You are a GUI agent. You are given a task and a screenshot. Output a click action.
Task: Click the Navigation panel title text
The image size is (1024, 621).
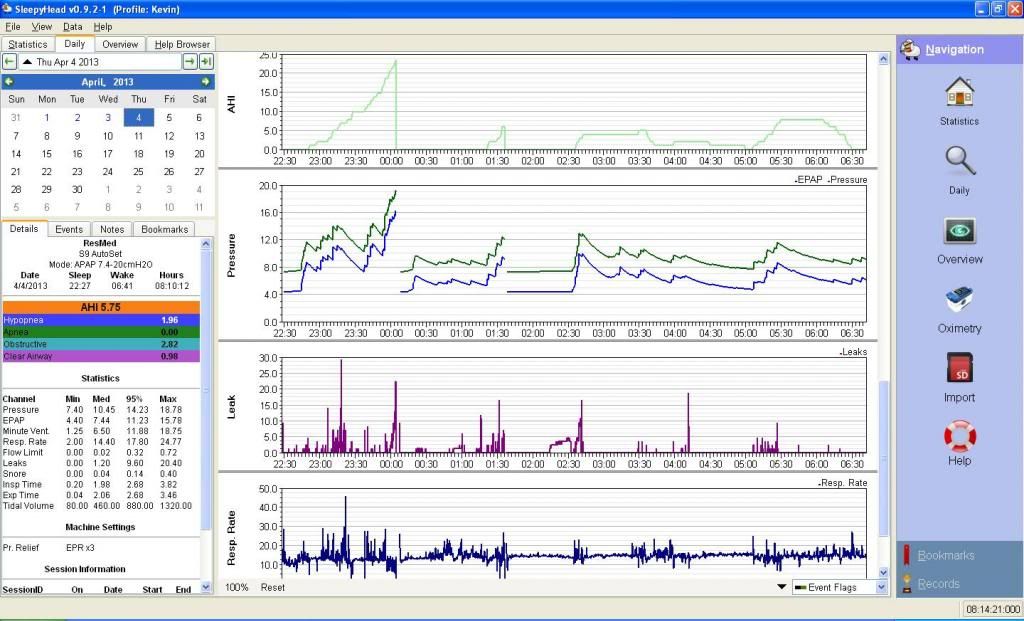[x=954, y=49]
